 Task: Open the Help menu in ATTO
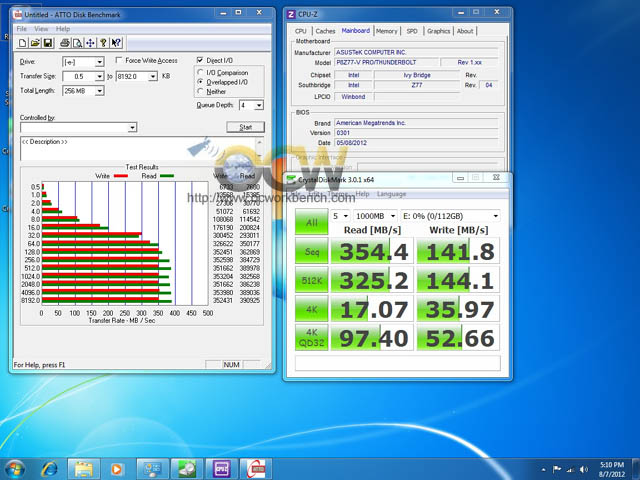[63, 29]
